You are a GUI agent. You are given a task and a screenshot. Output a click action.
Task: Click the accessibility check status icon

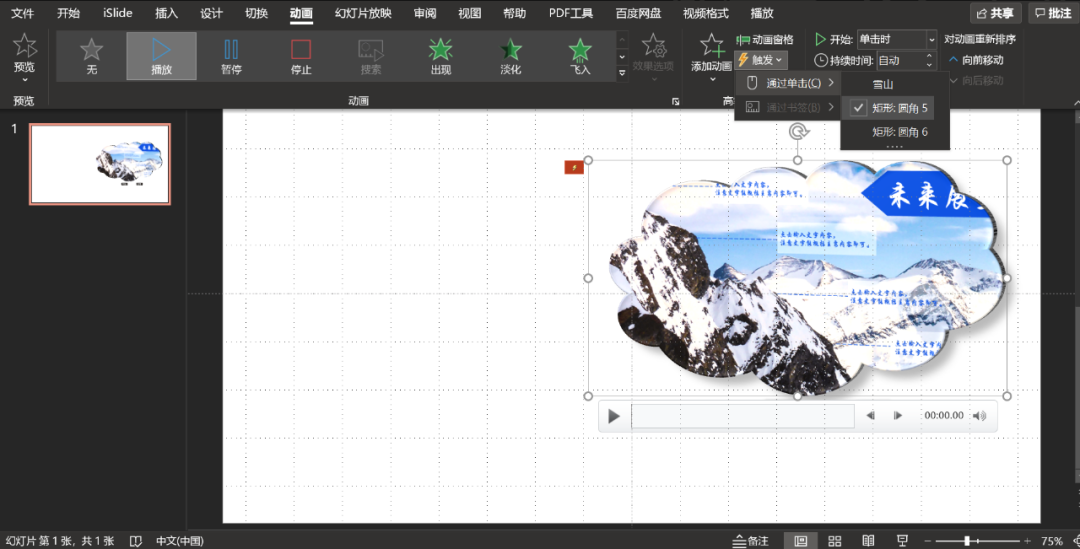click(136, 541)
